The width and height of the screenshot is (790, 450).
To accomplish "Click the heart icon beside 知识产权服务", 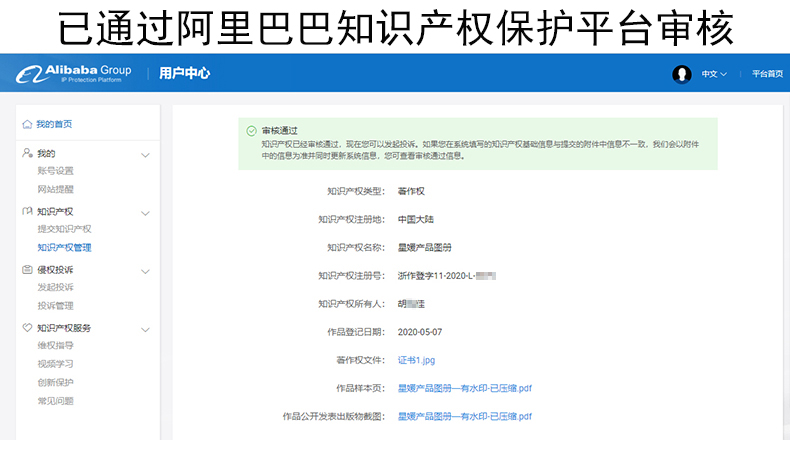I will 27,328.
